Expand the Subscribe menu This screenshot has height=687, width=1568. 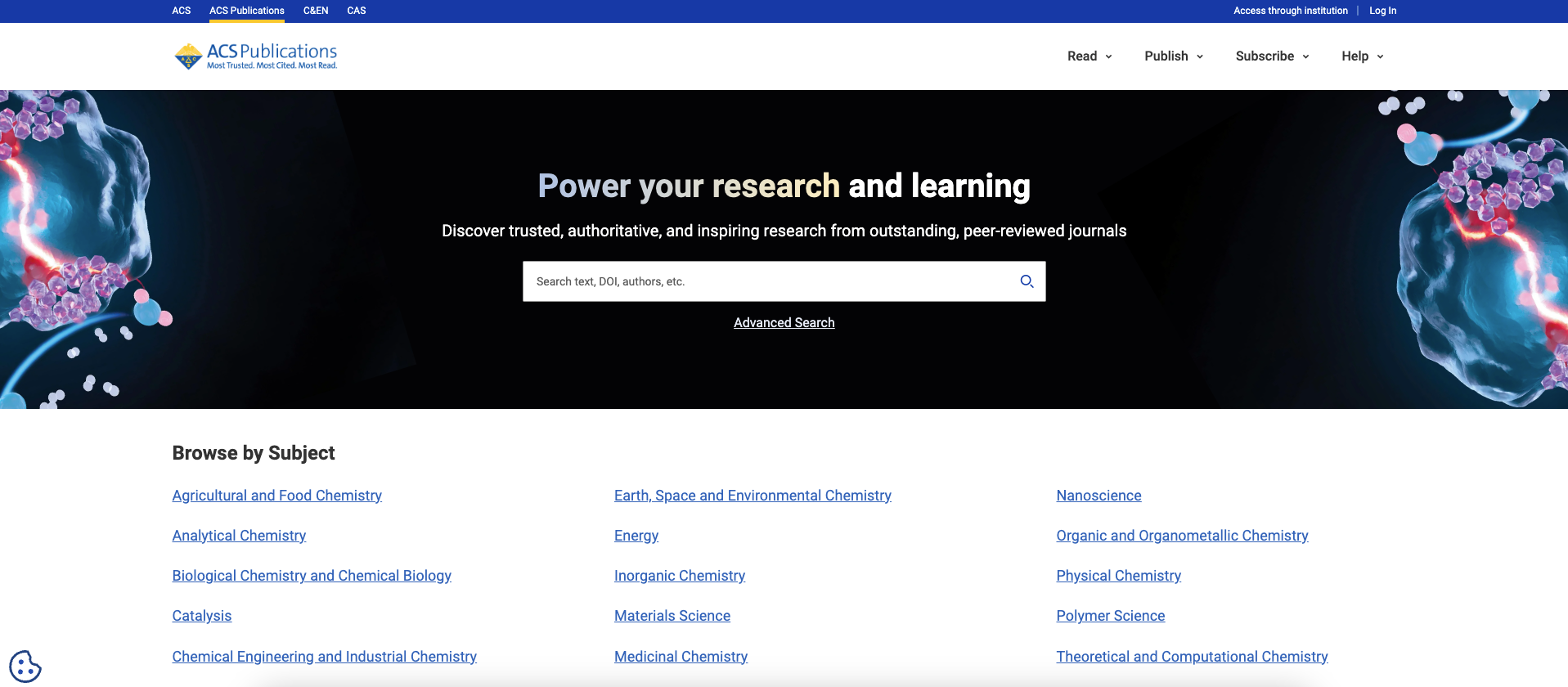1273,56
